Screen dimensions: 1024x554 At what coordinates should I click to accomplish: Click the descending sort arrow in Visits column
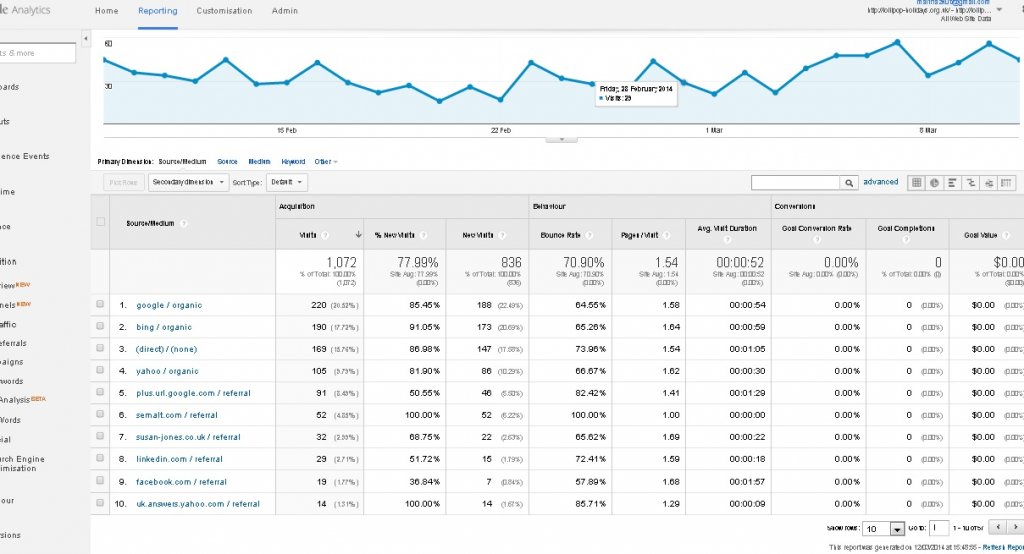(358, 235)
